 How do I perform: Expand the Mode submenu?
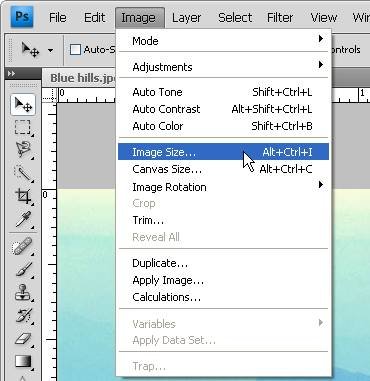[x=223, y=41]
